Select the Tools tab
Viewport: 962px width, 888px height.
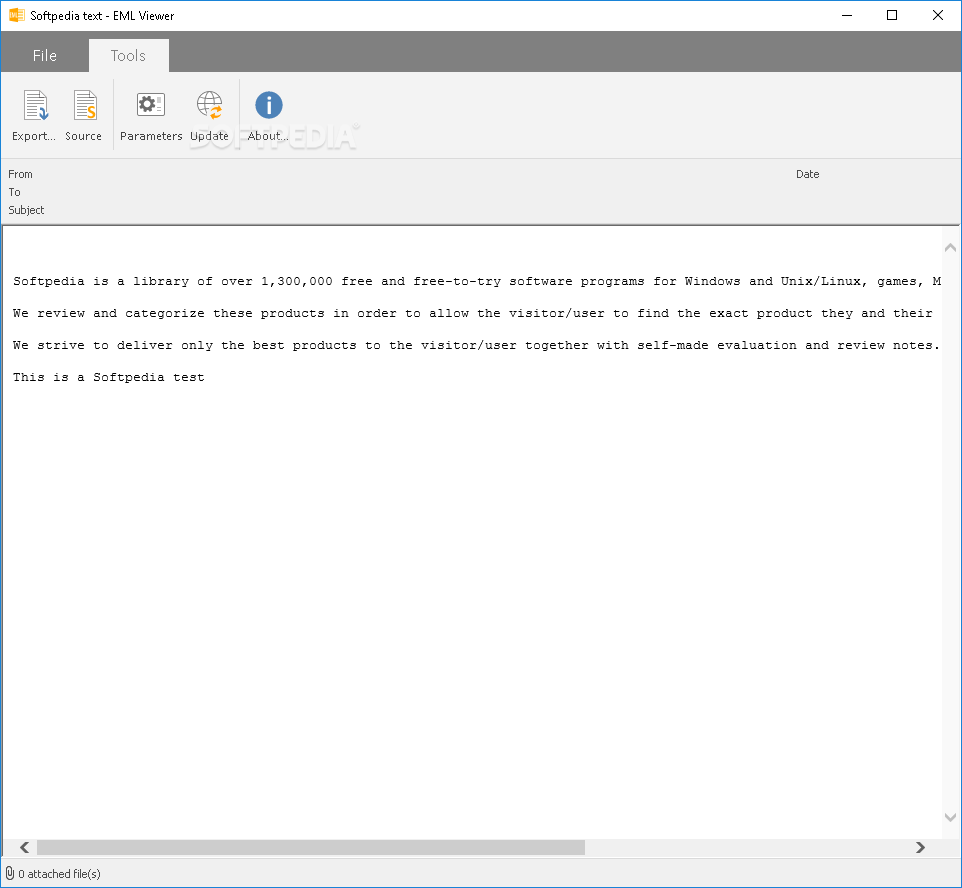pyautogui.click(x=128, y=55)
